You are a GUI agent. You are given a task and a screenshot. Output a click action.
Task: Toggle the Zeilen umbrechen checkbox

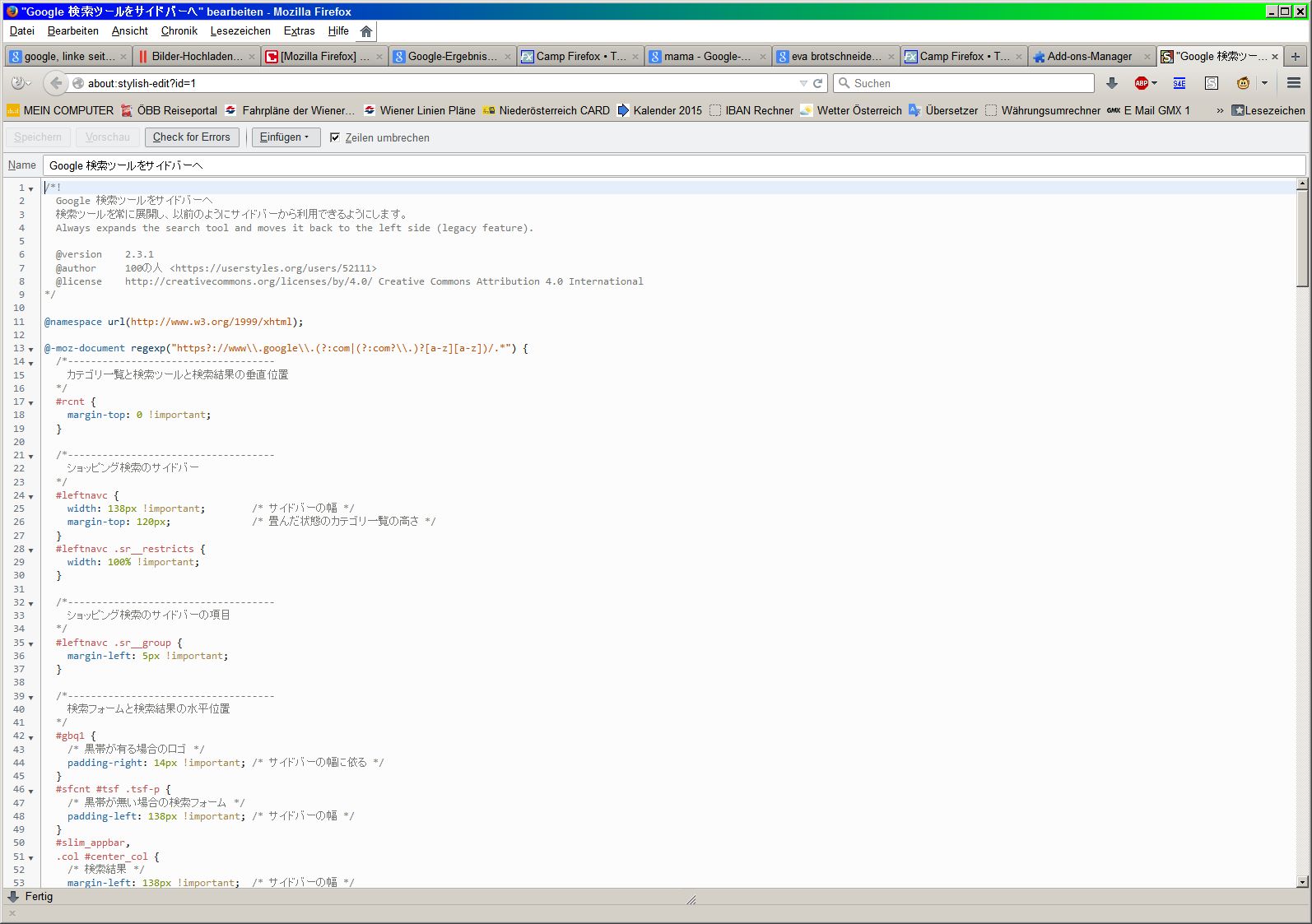coord(335,137)
